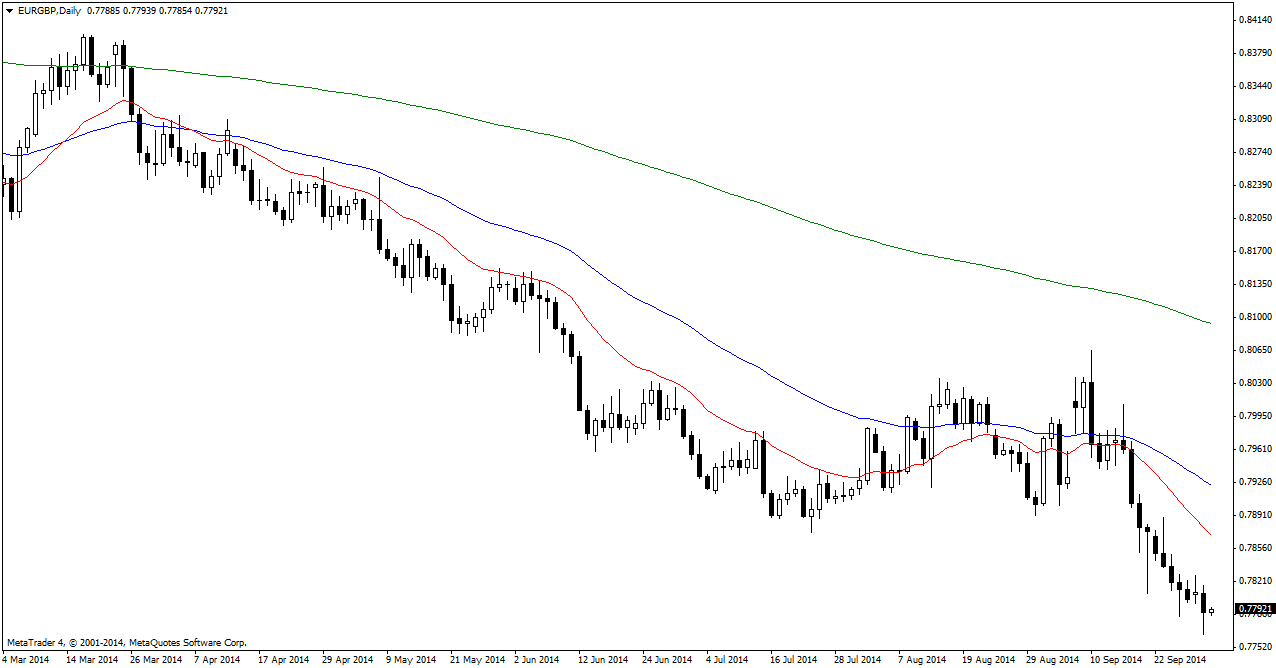
Task: Select the 4 Mar 2014 date label
Action: [25, 660]
